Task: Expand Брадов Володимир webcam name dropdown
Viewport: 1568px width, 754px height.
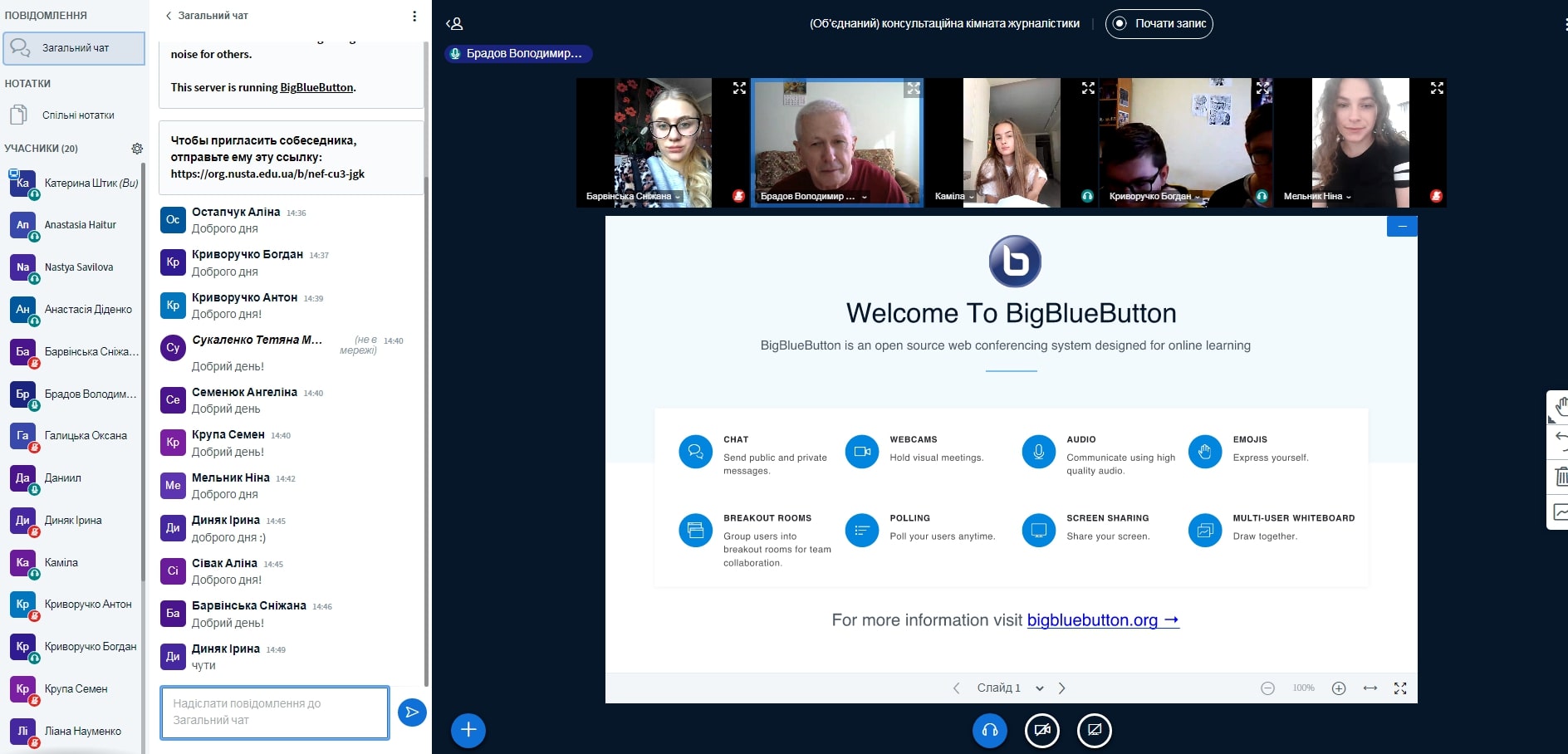Action: 814,197
